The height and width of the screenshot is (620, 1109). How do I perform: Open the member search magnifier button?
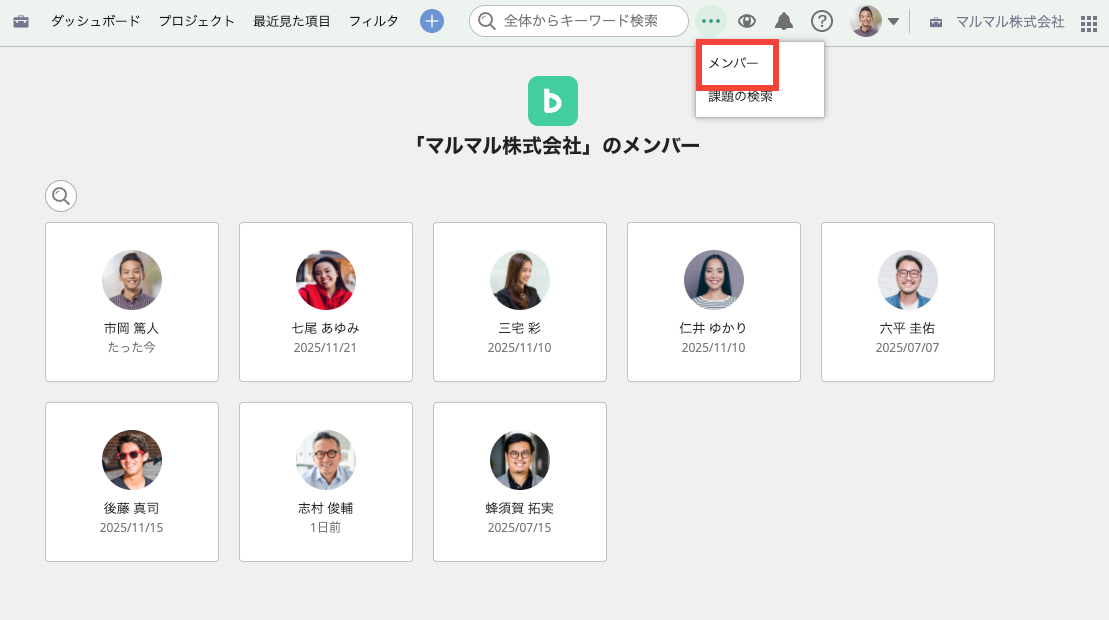tap(61, 196)
